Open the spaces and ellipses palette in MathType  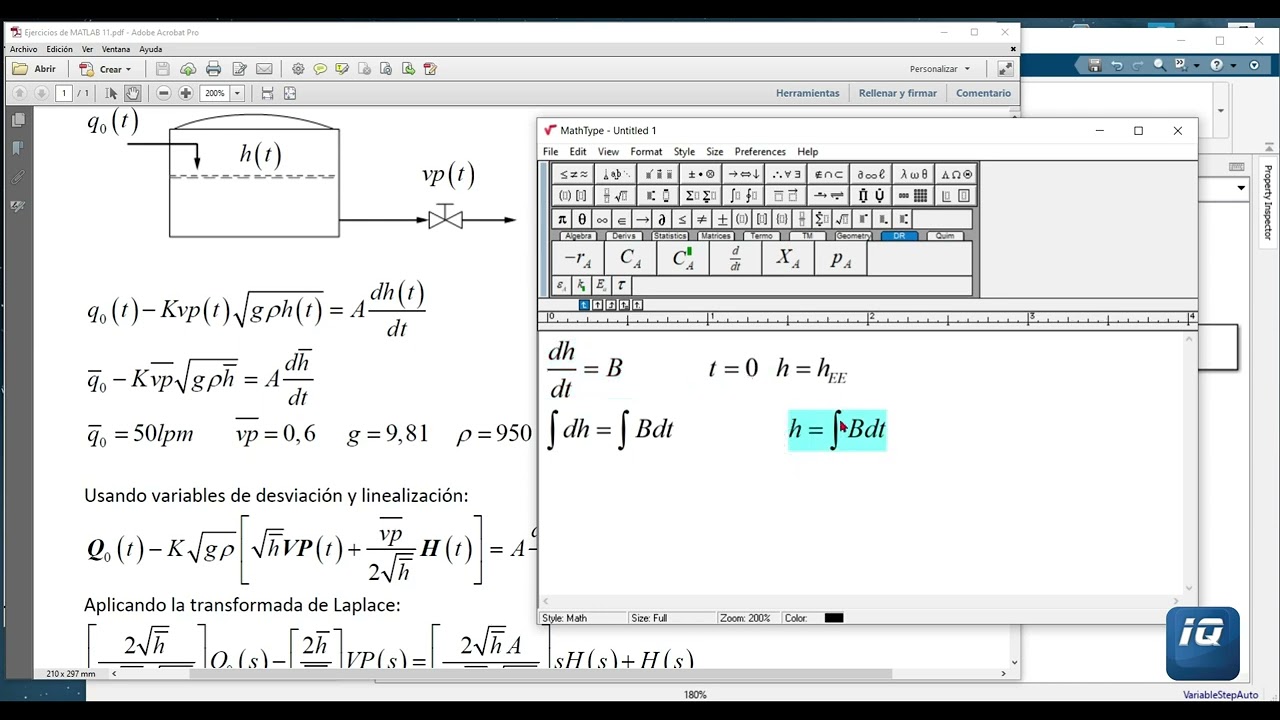616,174
